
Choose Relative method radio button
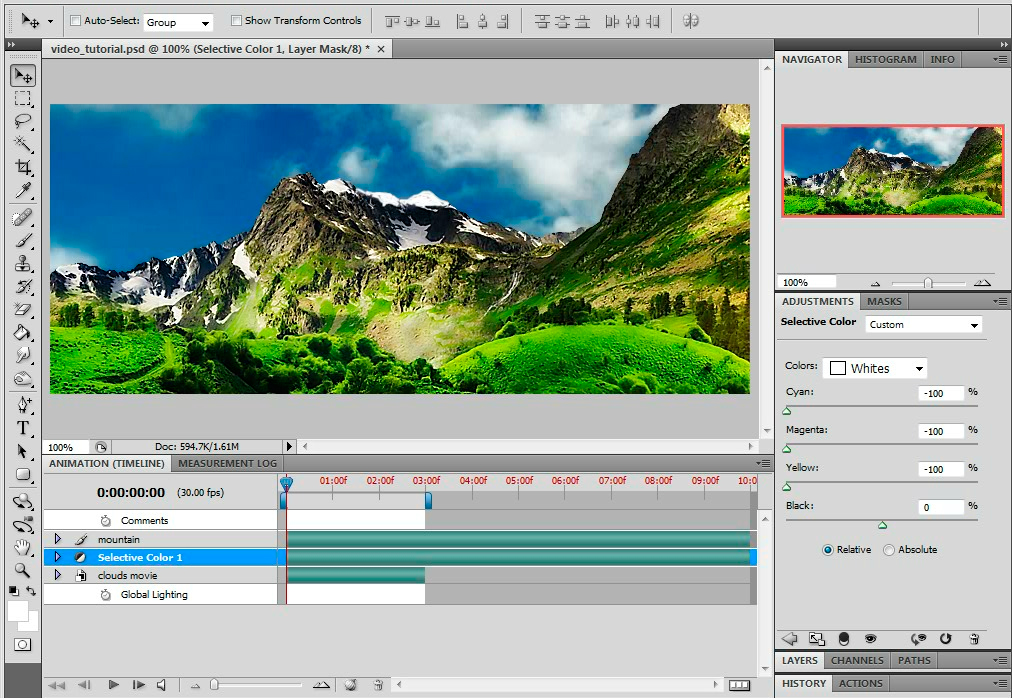tap(827, 550)
